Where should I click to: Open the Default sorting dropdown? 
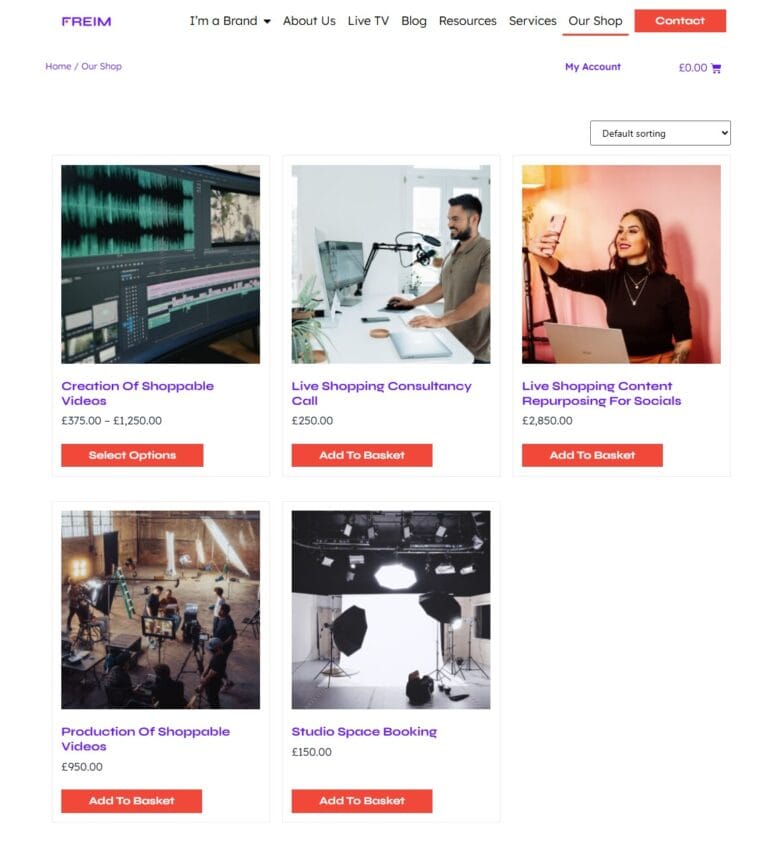click(x=660, y=133)
